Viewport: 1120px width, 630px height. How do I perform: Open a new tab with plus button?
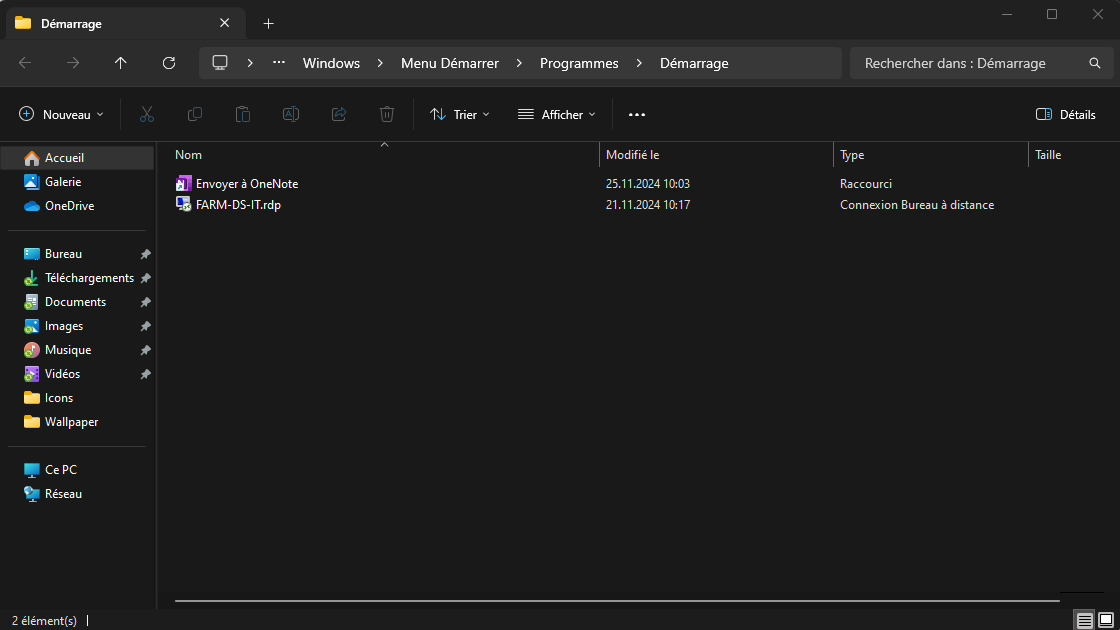pos(268,24)
